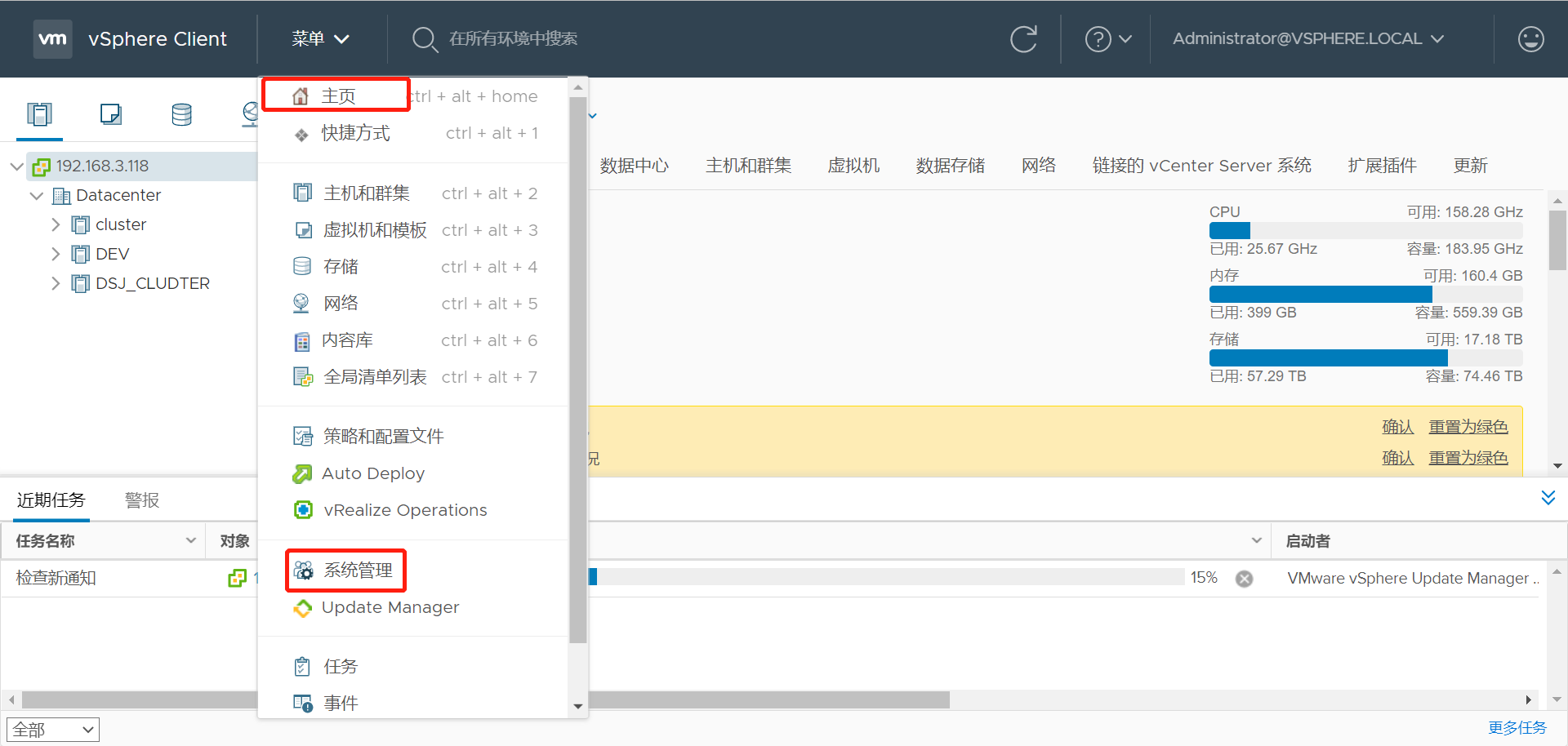This screenshot has height=746, width=1568.
Task: Click the 网络 globe icon in menu
Action: [x=301, y=304]
